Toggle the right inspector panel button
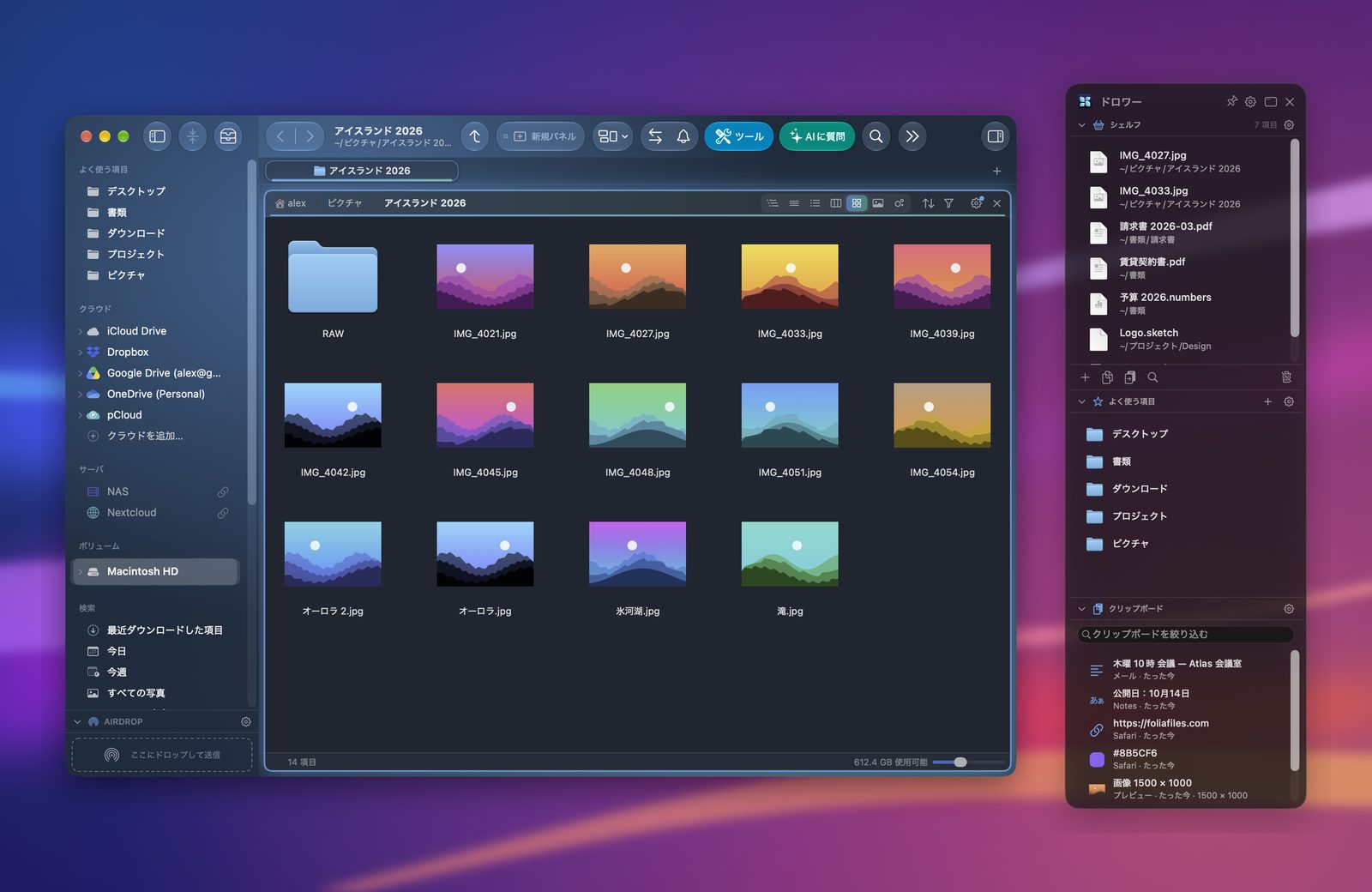This screenshot has height=892, width=1372. coord(996,136)
